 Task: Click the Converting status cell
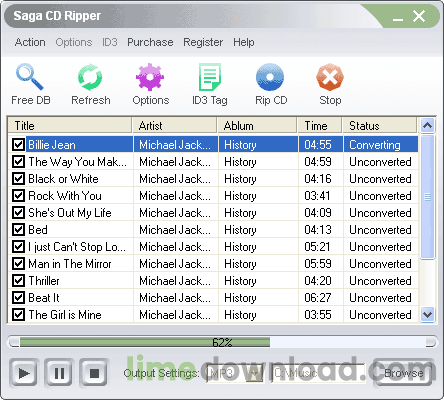click(381, 145)
